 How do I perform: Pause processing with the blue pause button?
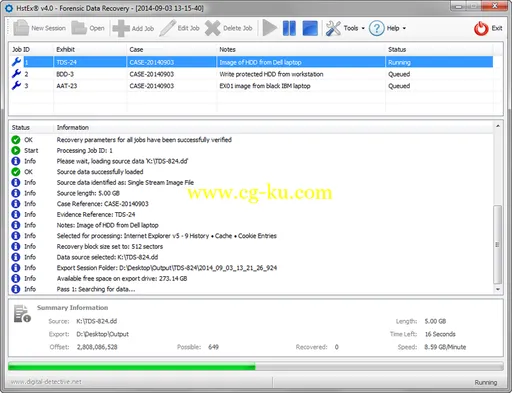coord(289,28)
